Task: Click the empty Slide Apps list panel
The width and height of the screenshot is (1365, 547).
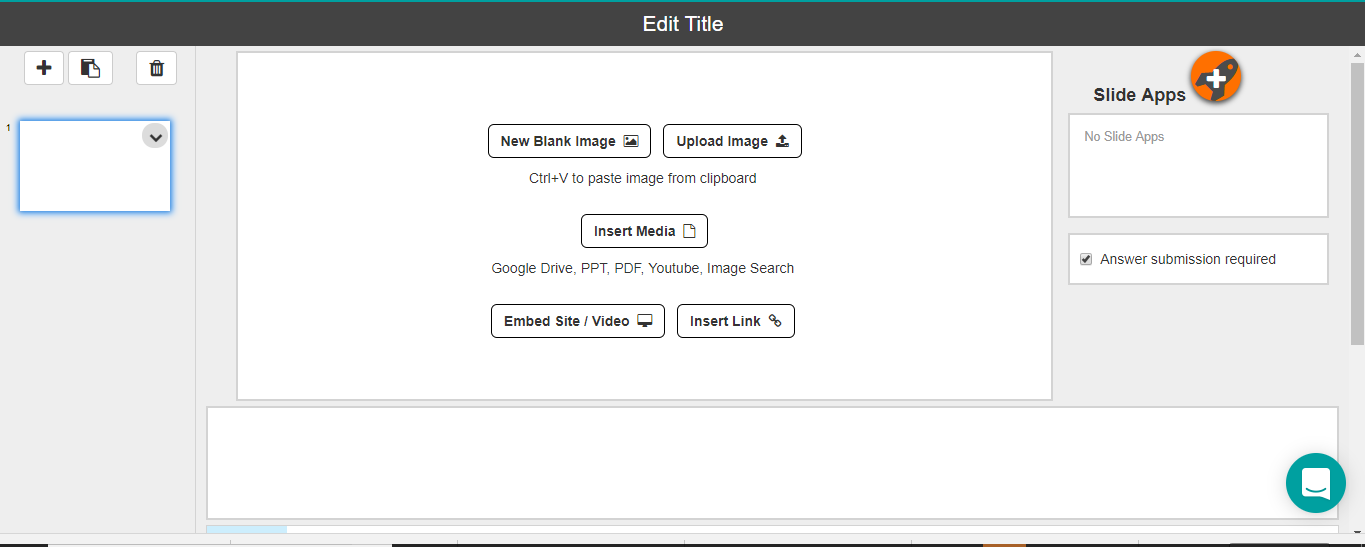Action: (1198, 165)
